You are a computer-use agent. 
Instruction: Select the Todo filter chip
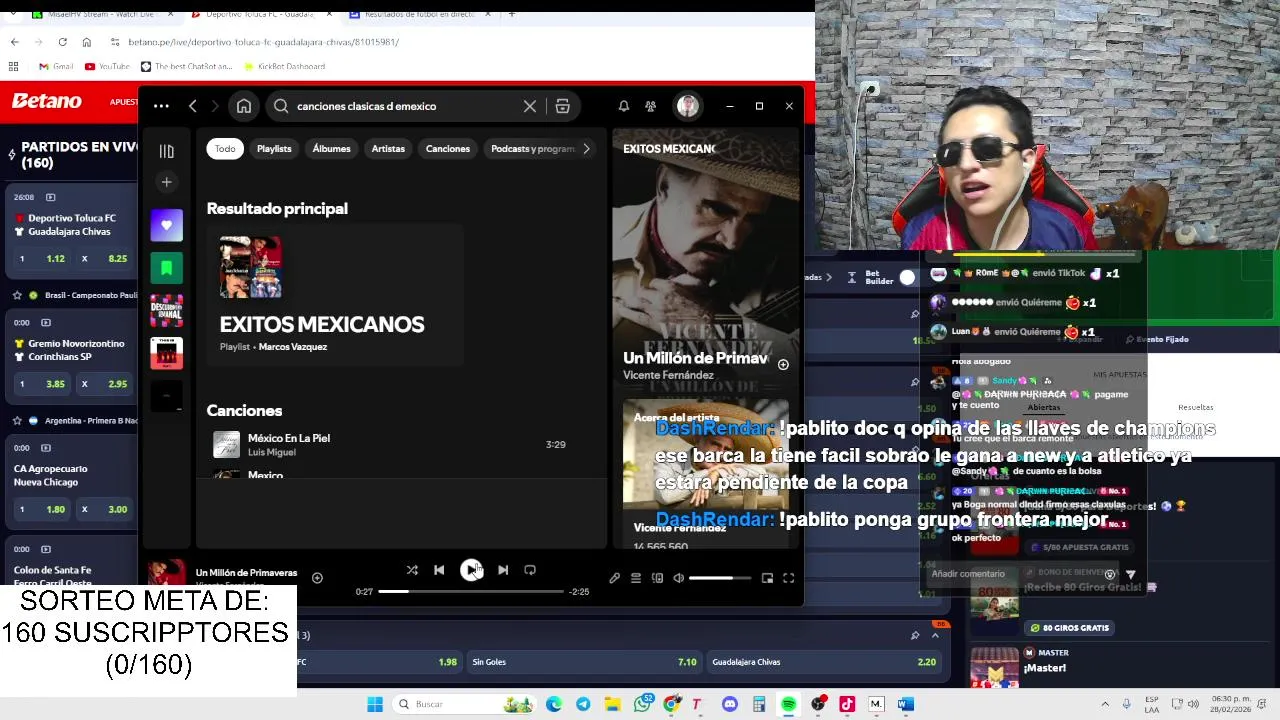tap(225, 149)
